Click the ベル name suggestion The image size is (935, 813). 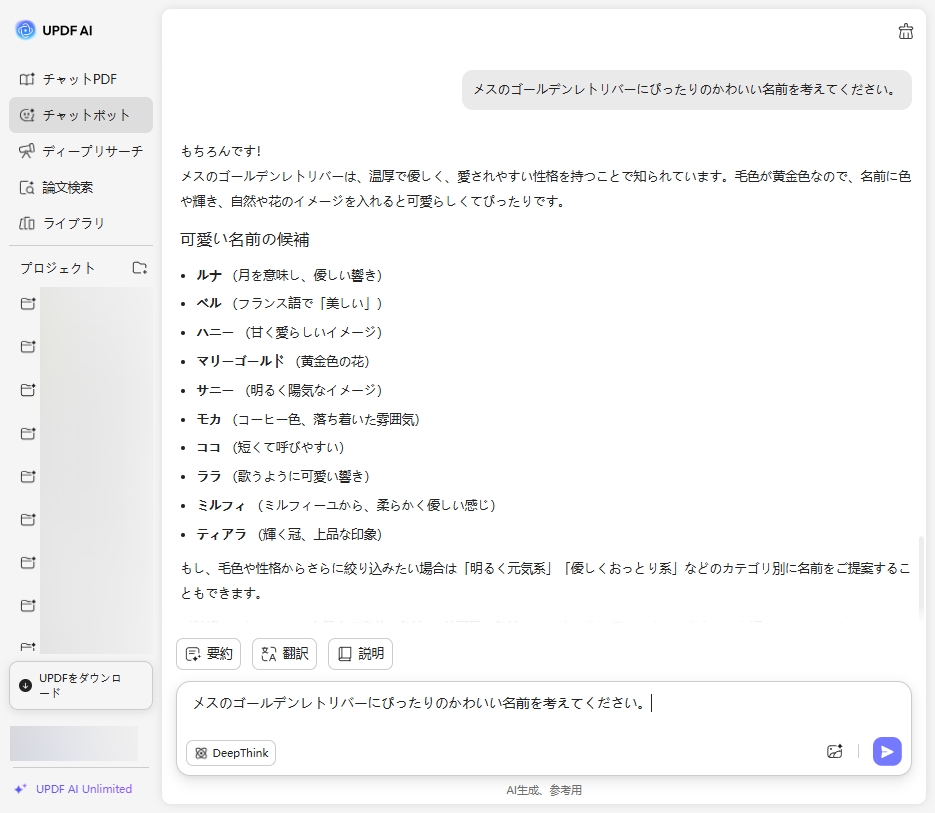pyautogui.click(x=209, y=303)
